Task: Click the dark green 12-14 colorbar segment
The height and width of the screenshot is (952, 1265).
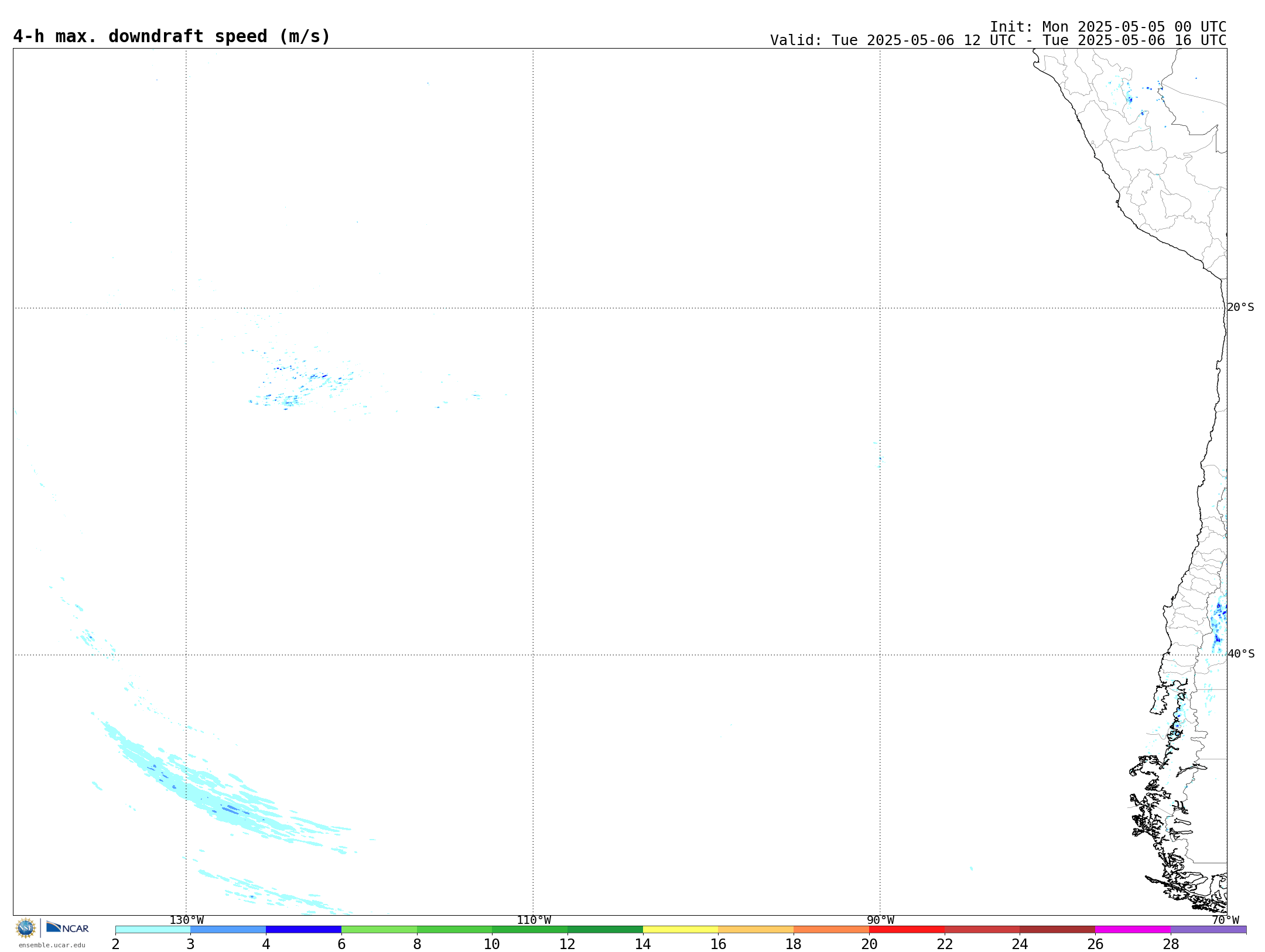Action: (x=605, y=930)
